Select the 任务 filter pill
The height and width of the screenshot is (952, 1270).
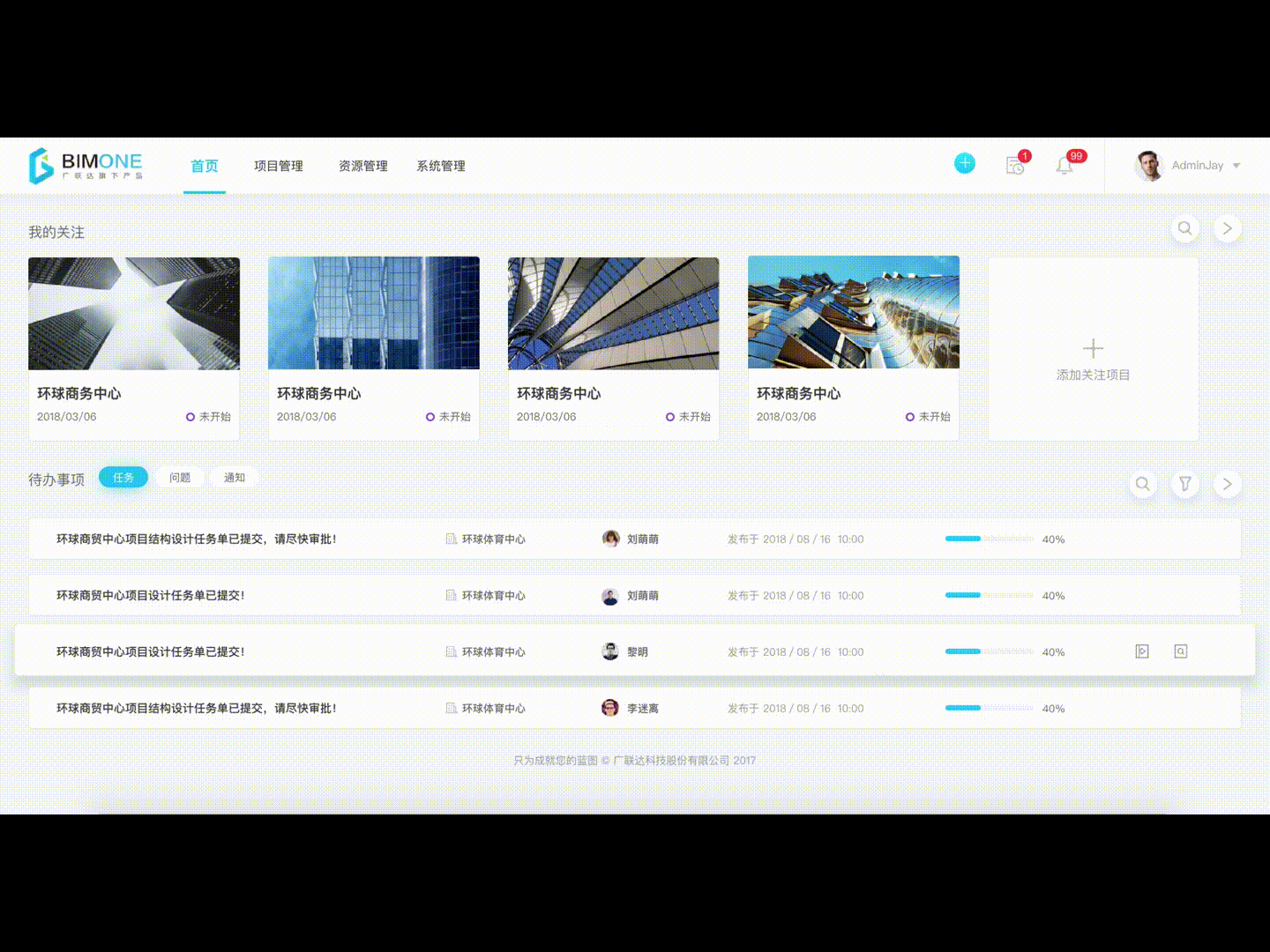(123, 477)
